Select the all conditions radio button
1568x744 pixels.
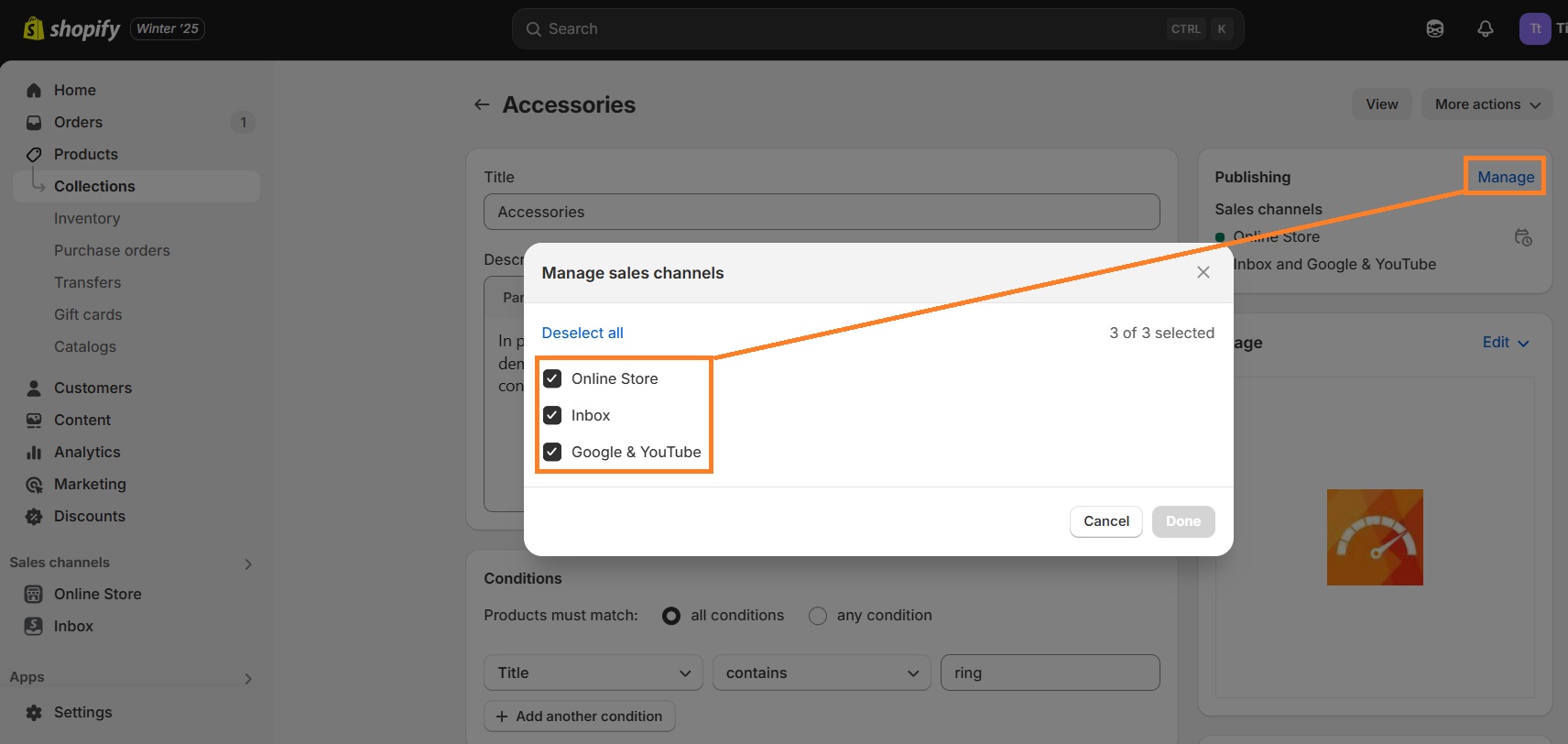[671, 616]
